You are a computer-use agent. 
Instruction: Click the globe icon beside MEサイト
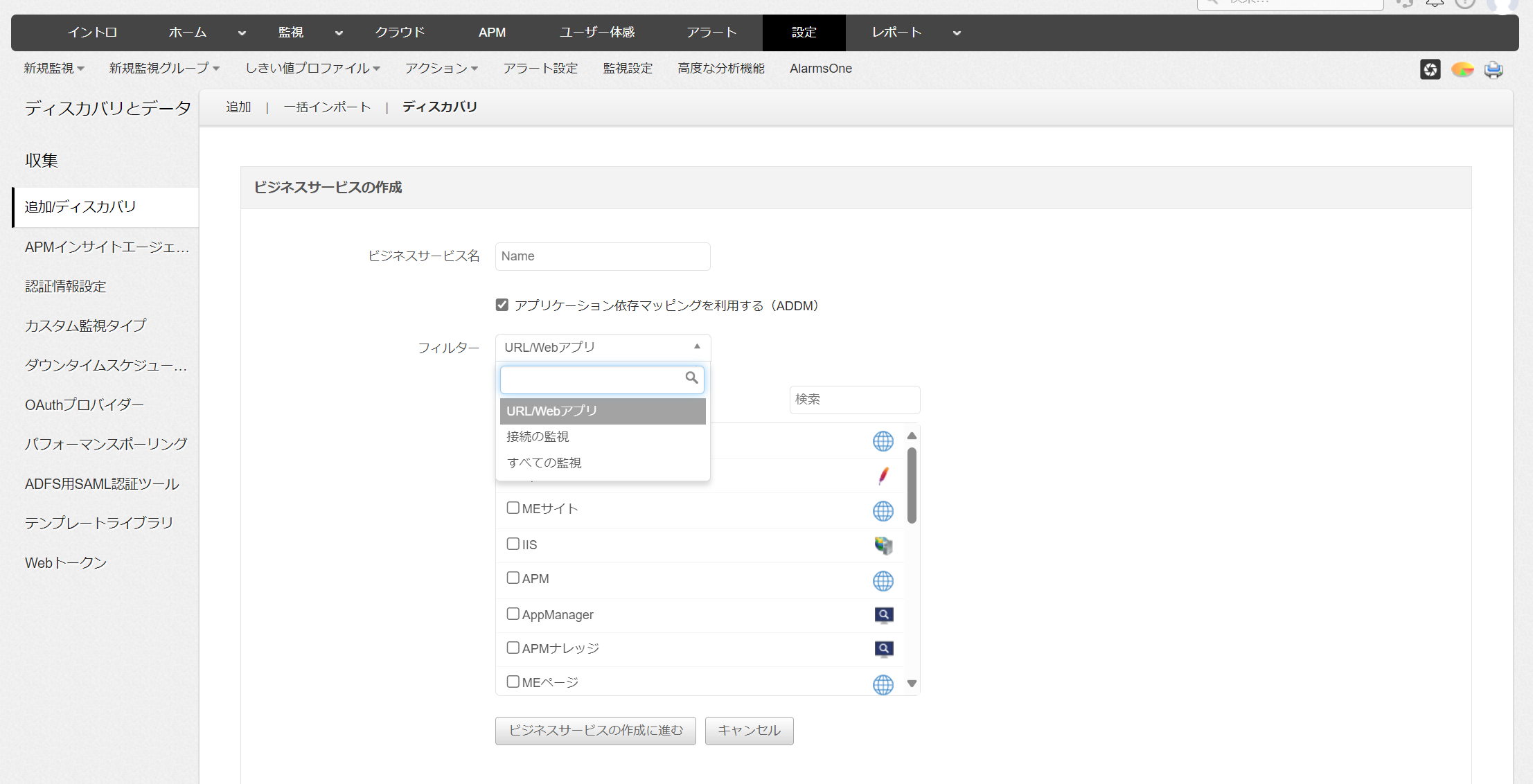point(883,511)
